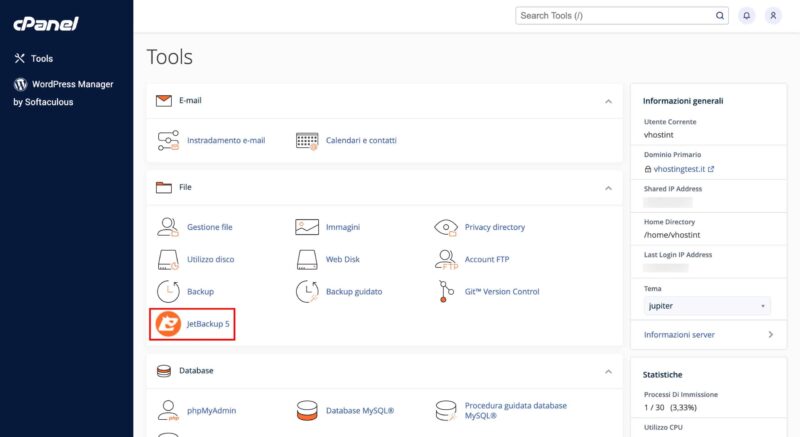Click the Informazioni generali heading

(x=683, y=101)
